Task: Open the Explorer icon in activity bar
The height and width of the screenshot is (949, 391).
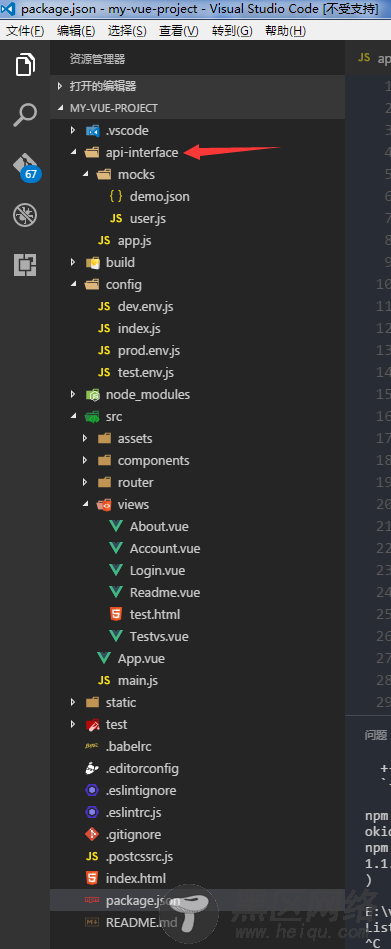Action: click(25, 65)
